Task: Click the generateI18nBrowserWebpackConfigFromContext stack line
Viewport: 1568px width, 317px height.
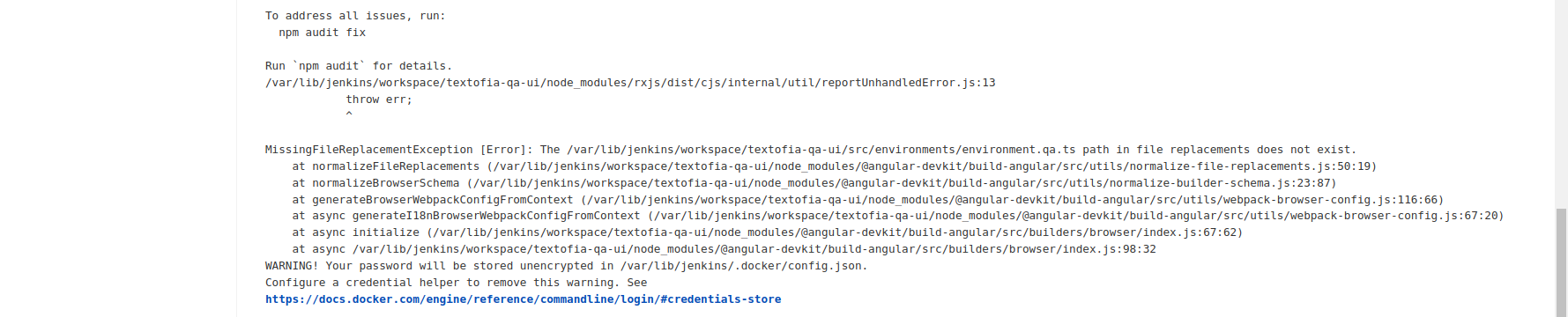Action: pyautogui.click(x=898, y=216)
